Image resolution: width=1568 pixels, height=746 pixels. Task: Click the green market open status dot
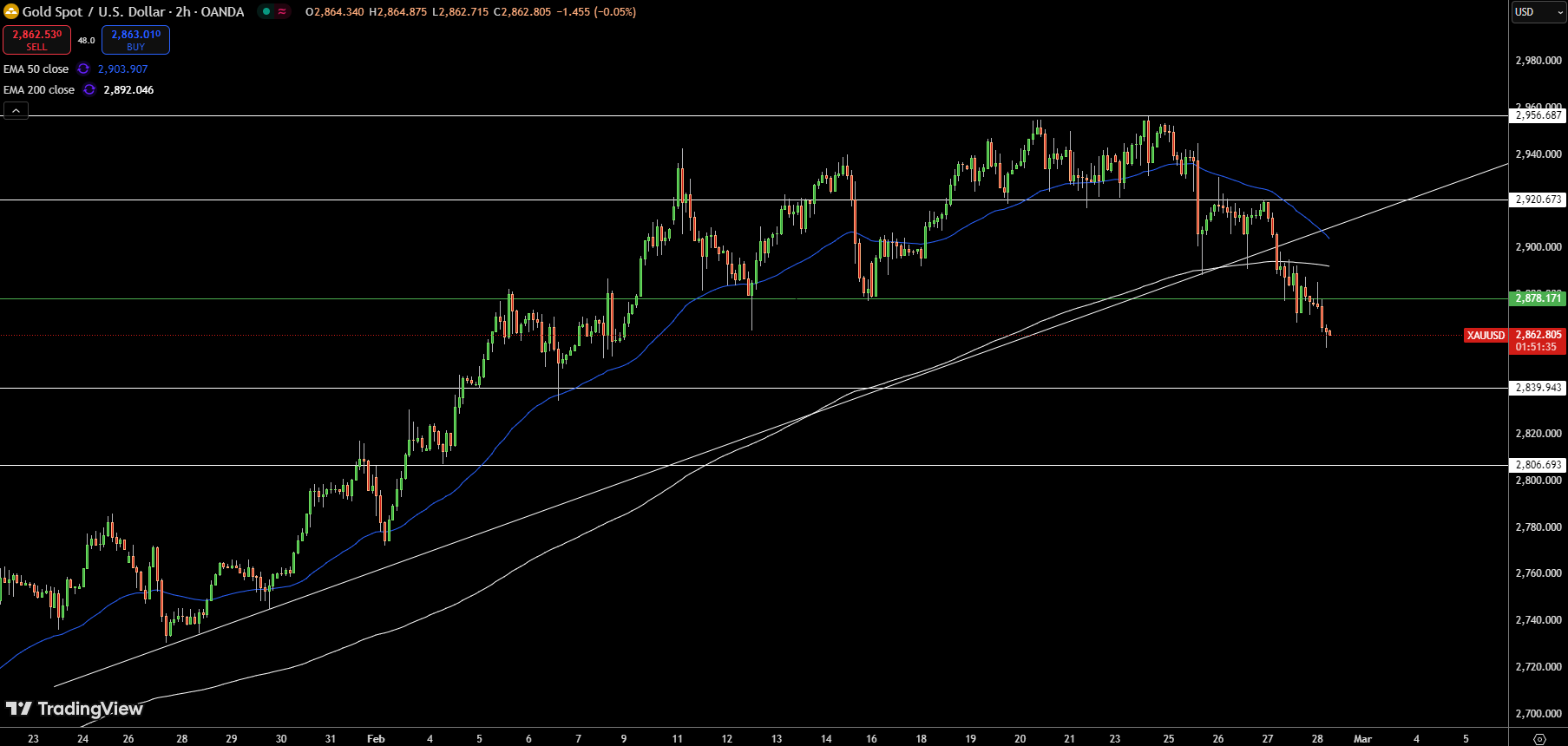coord(266,11)
